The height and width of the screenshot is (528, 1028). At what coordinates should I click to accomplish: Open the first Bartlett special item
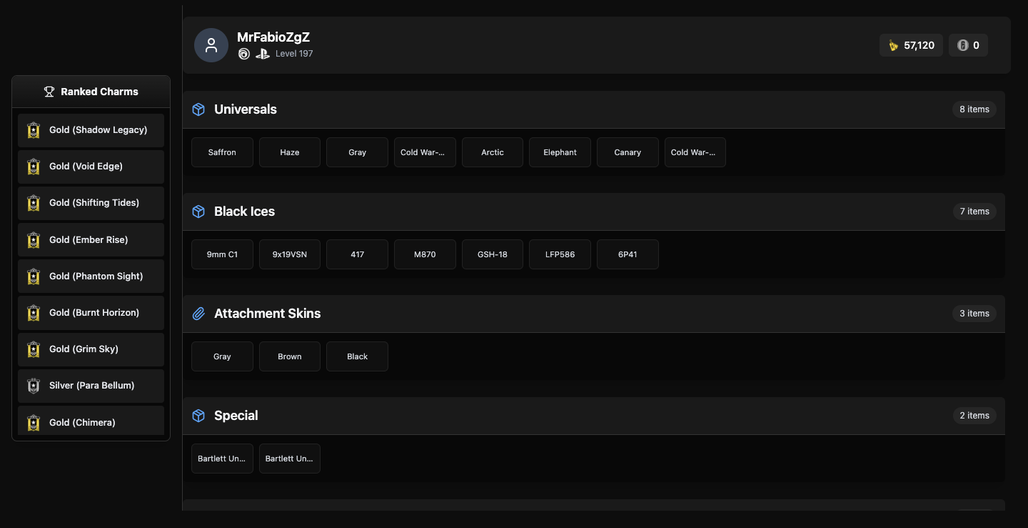tap(222, 458)
